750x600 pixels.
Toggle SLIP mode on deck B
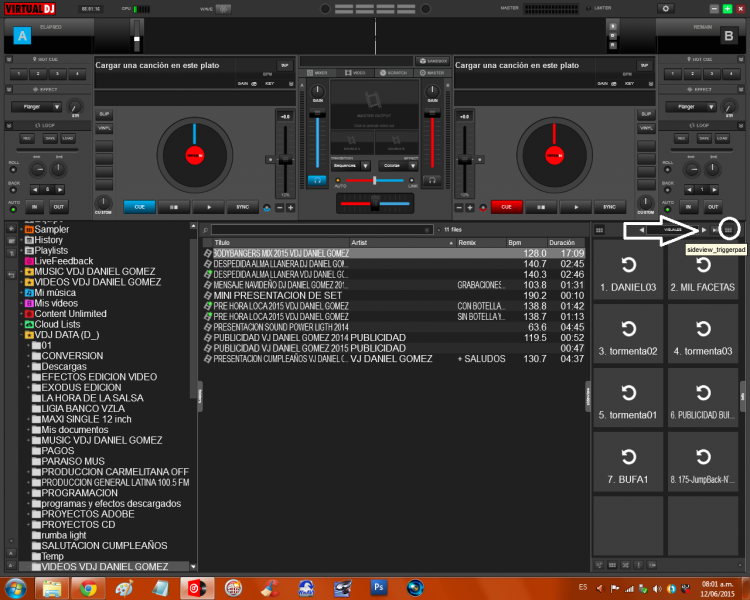pyautogui.click(x=646, y=114)
